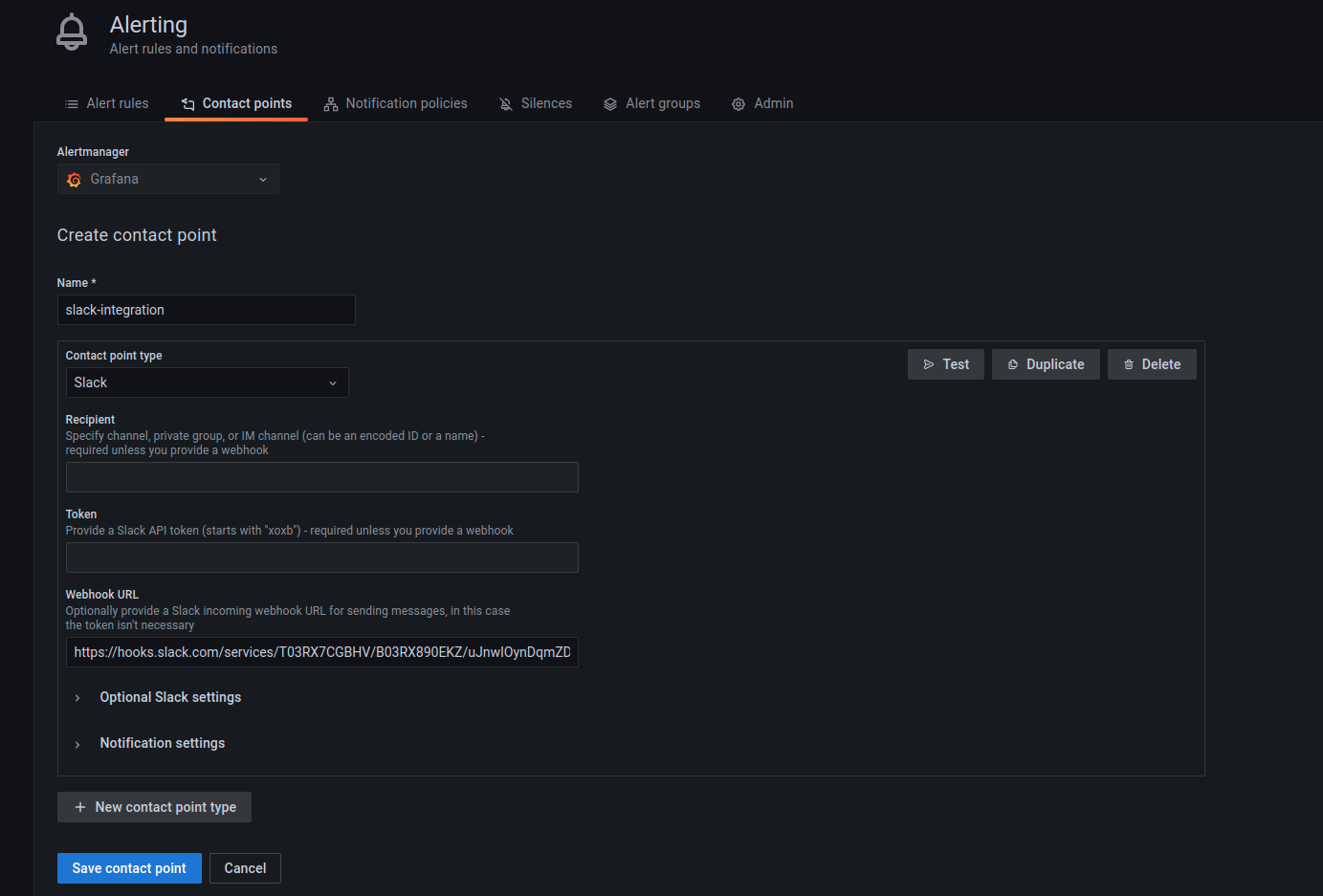Image resolution: width=1323 pixels, height=896 pixels.
Task: Focus the Recipient input field
Action: coord(321,477)
